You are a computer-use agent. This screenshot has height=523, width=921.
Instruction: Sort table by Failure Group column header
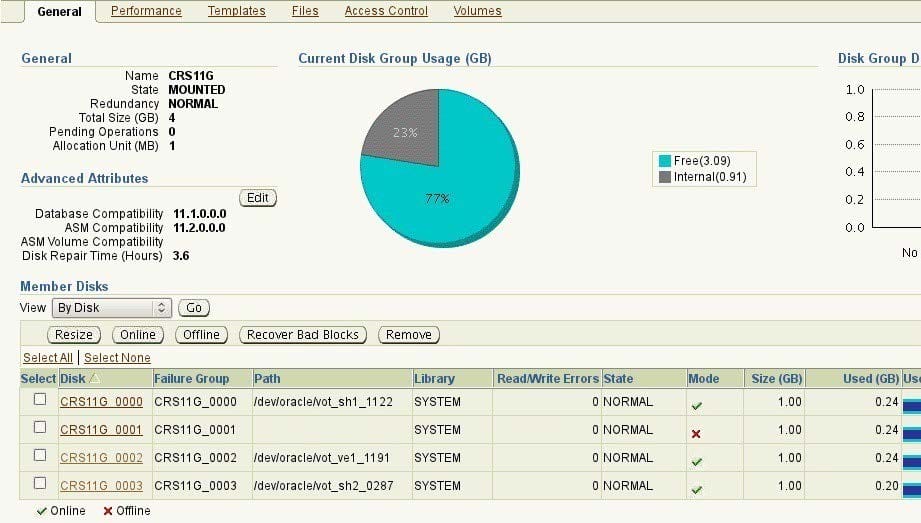pyautogui.click(x=191, y=379)
